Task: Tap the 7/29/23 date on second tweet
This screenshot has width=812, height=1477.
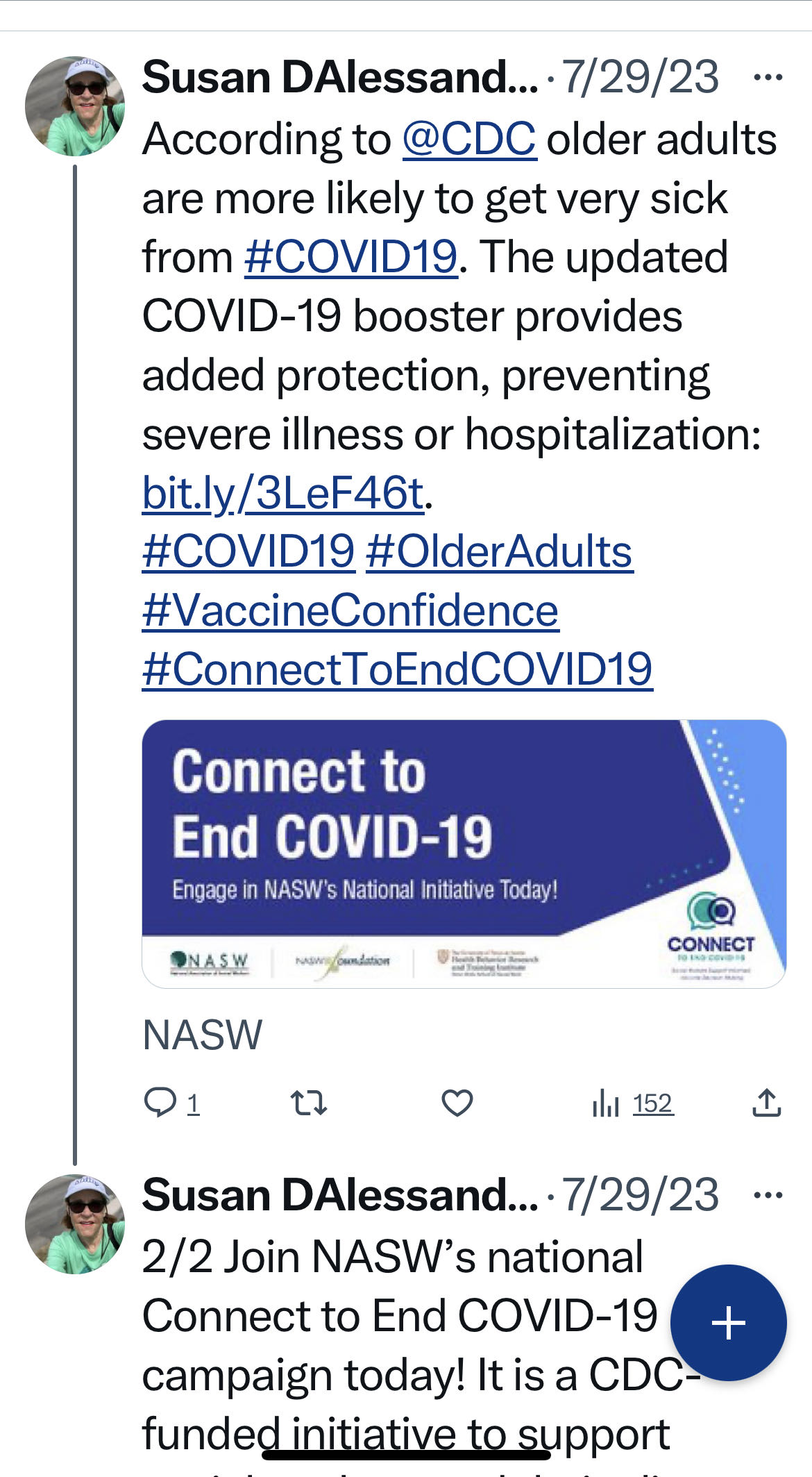Action: 640,1195
